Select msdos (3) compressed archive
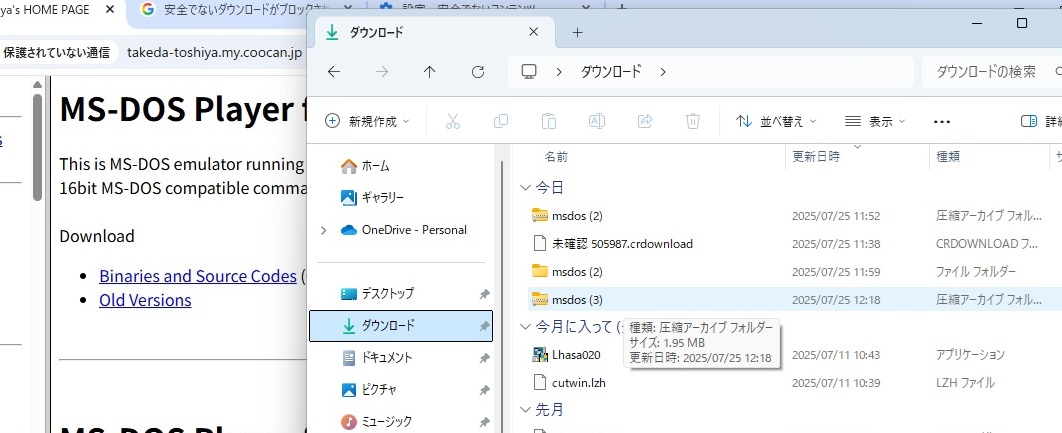This screenshot has width=1062, height=433. (x=792, y=300)
